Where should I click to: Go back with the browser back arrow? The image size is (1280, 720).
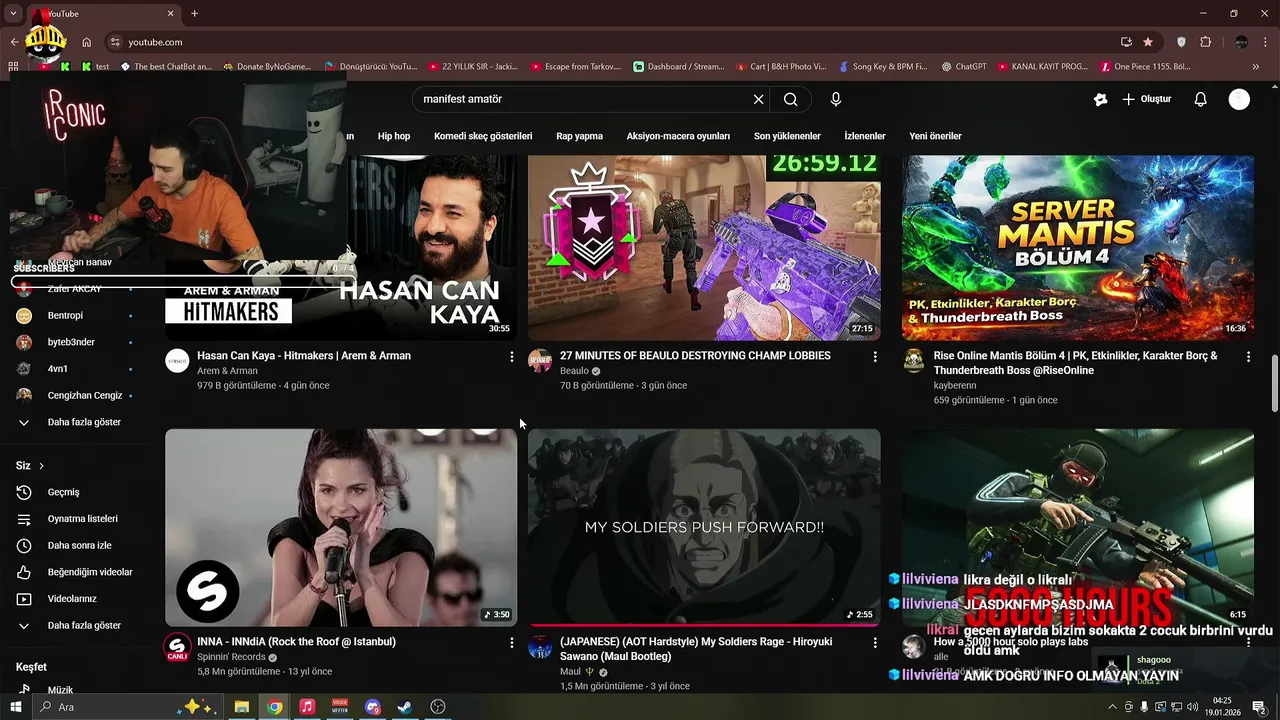pos(14,42)
